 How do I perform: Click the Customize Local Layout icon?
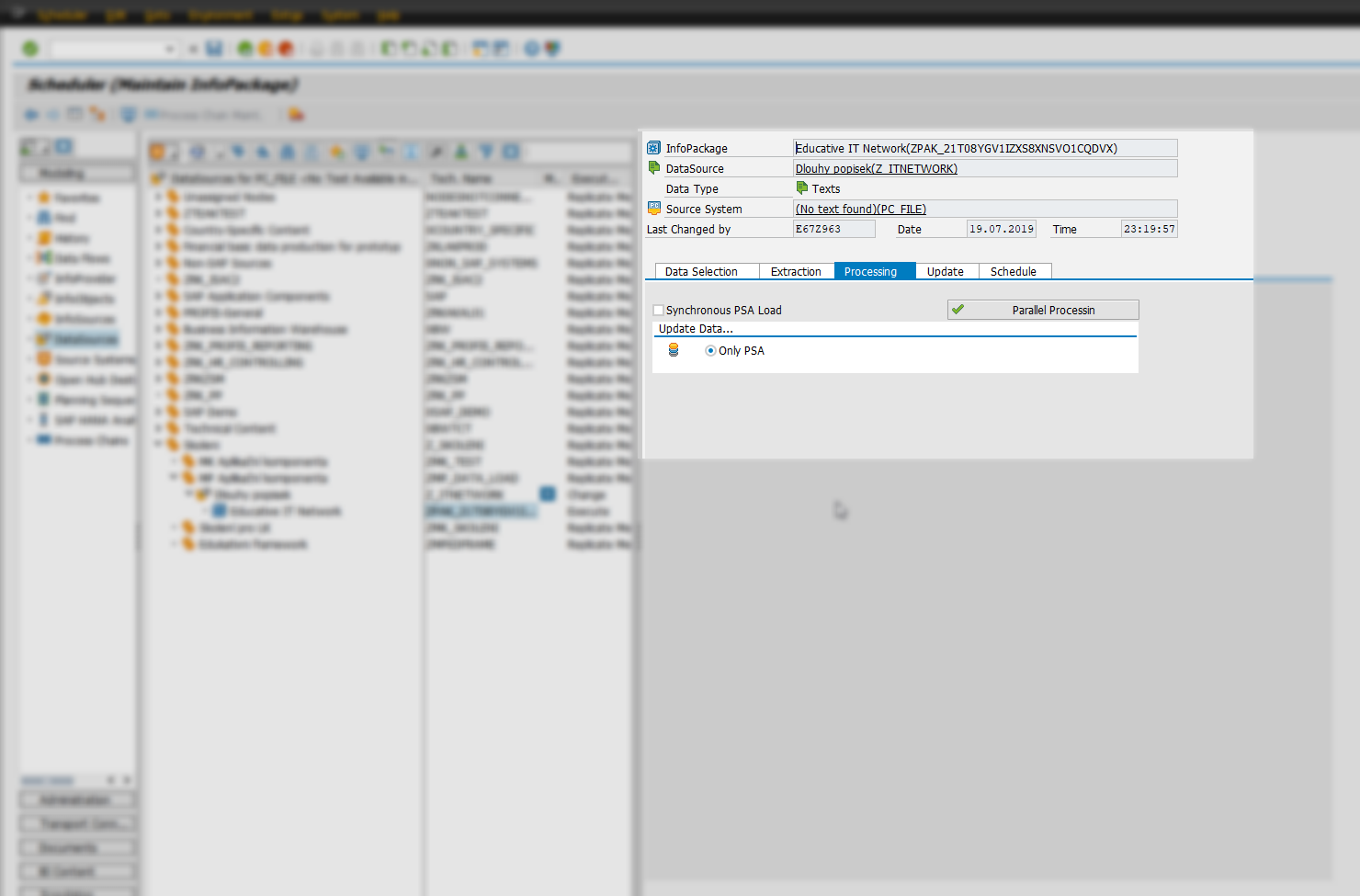[552, 48]
